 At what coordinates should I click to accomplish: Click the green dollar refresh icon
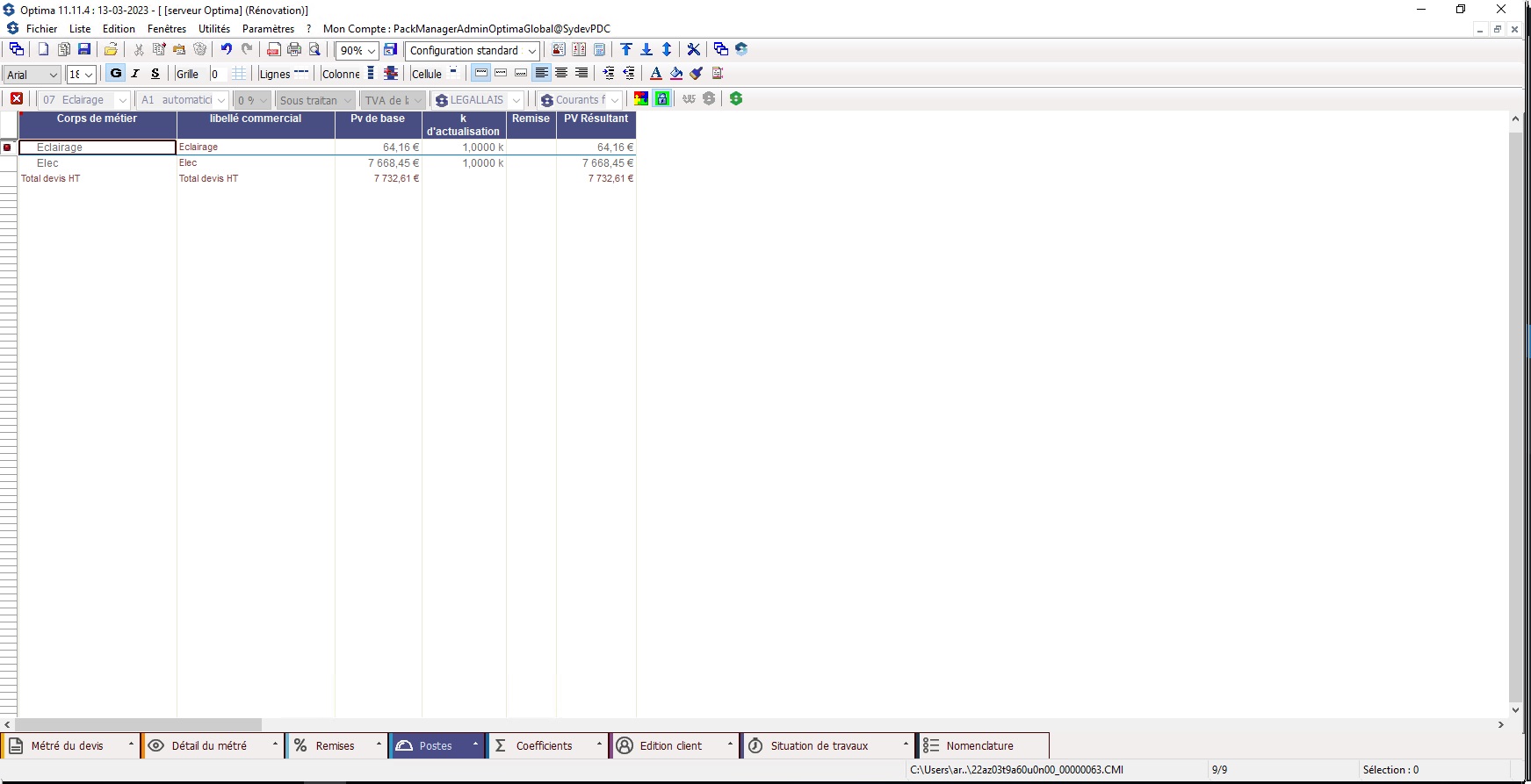(736, 99)
